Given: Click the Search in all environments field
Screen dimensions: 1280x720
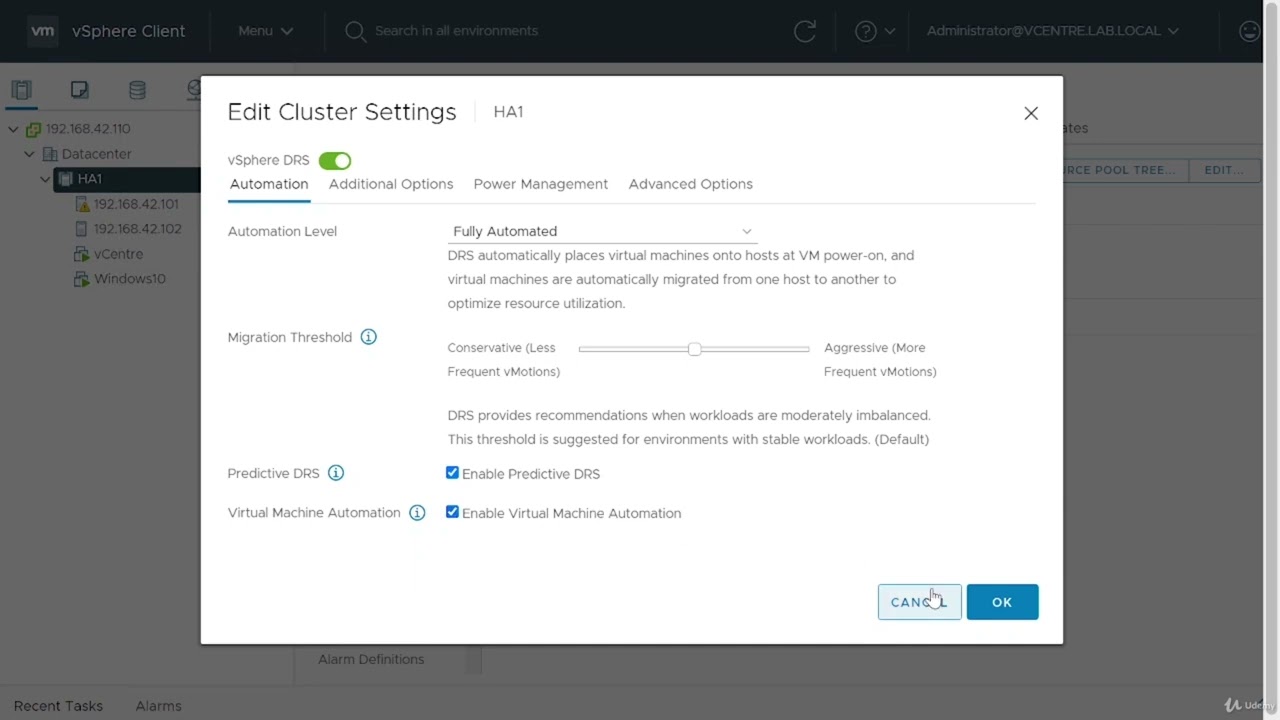Looking at the screenshot, I should coord(456,31).
